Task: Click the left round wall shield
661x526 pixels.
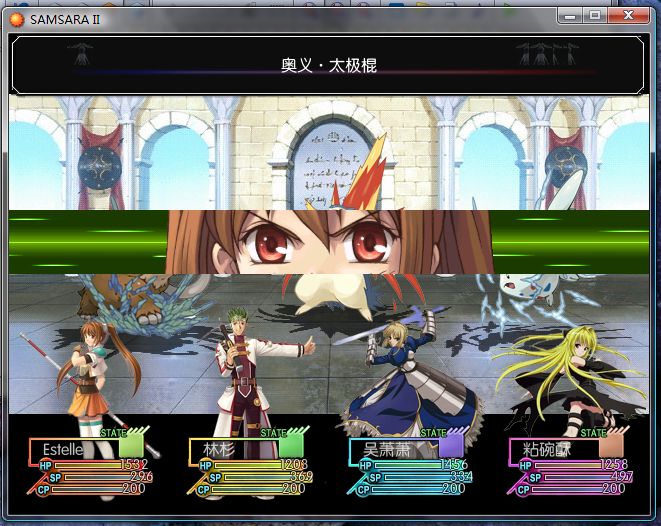Action: (x=99, y=168)
